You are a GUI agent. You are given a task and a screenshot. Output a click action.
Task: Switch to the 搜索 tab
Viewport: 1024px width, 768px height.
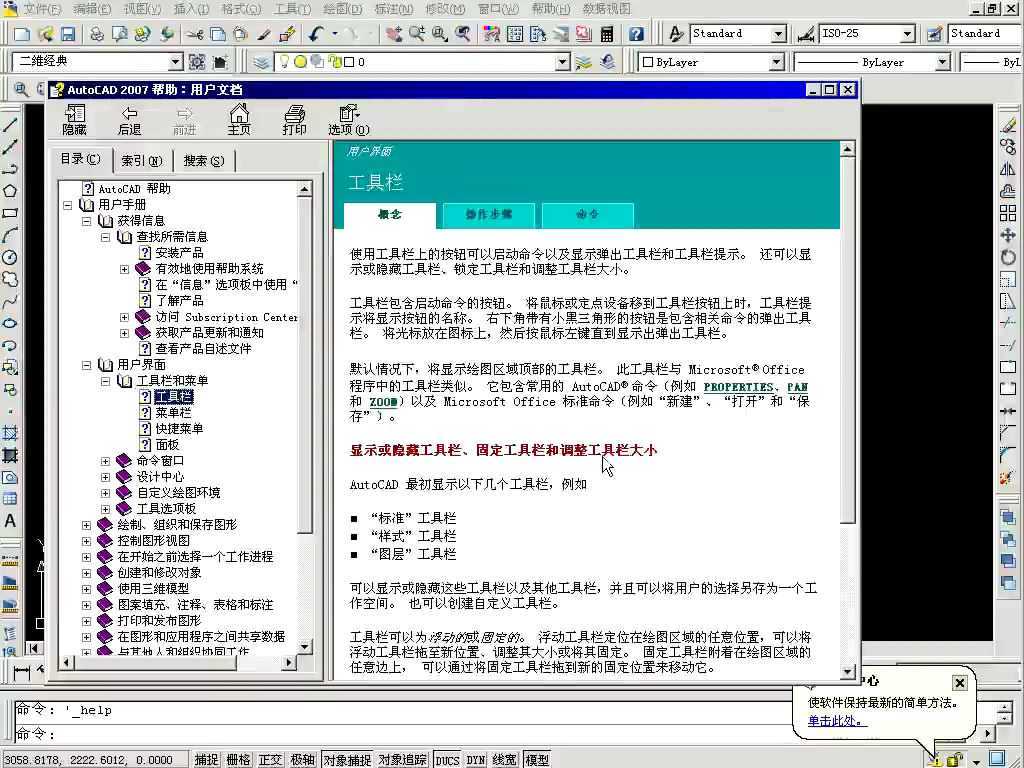point(204,161)
